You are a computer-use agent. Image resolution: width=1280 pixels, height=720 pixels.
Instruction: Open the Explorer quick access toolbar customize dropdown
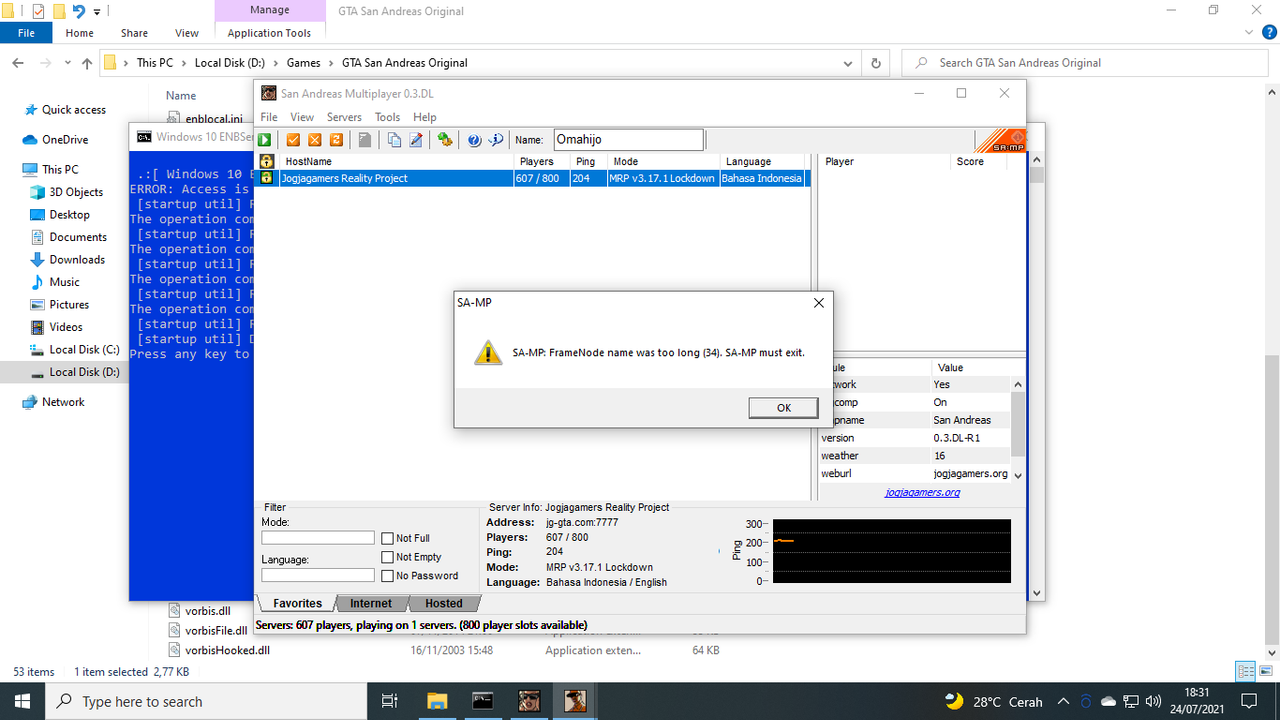(97, 12)
